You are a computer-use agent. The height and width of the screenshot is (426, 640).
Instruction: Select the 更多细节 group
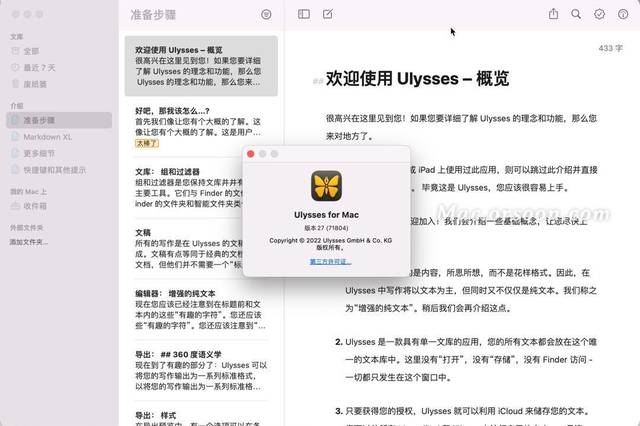(59, 153)
